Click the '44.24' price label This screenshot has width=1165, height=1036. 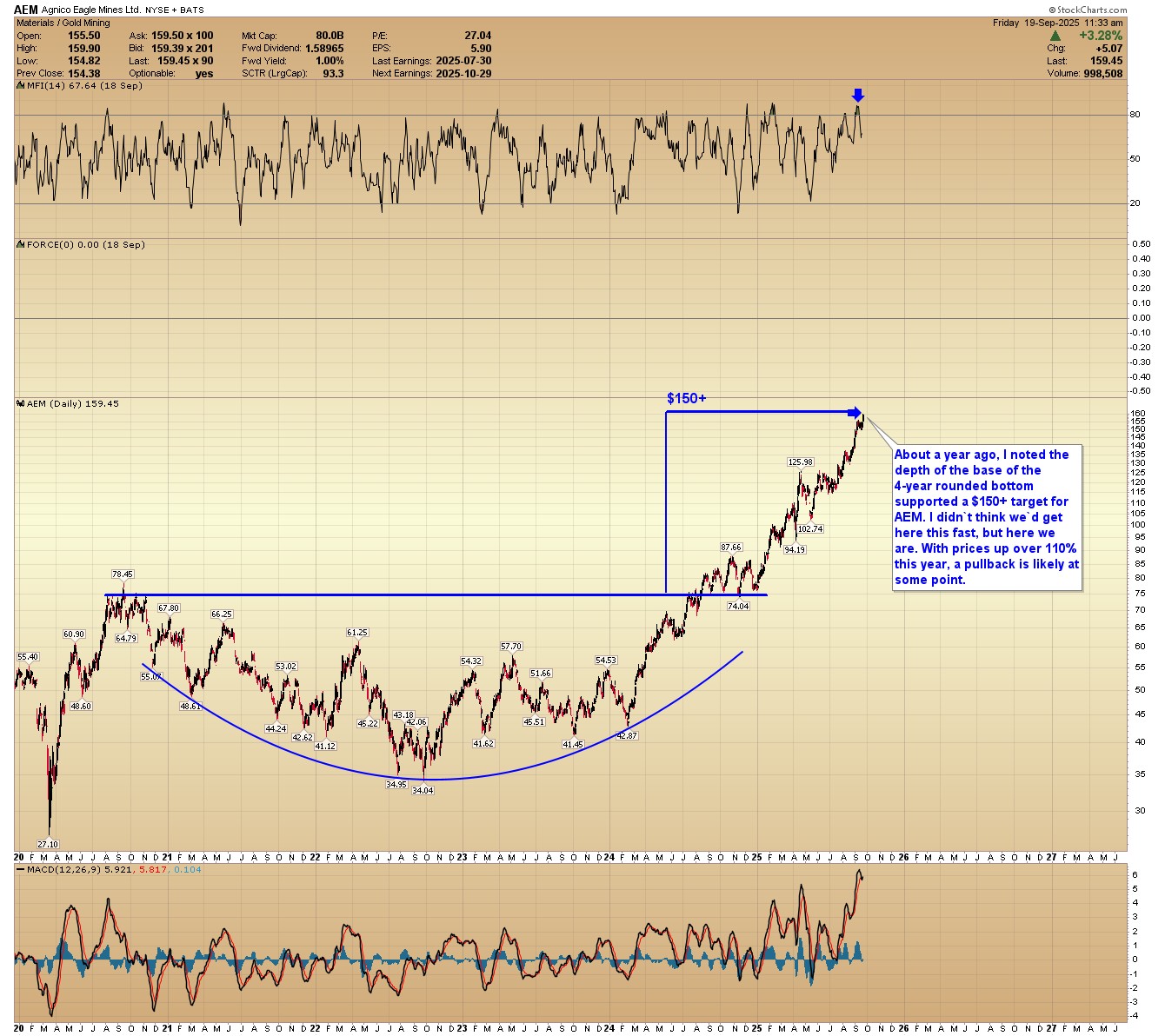[276, 728]
